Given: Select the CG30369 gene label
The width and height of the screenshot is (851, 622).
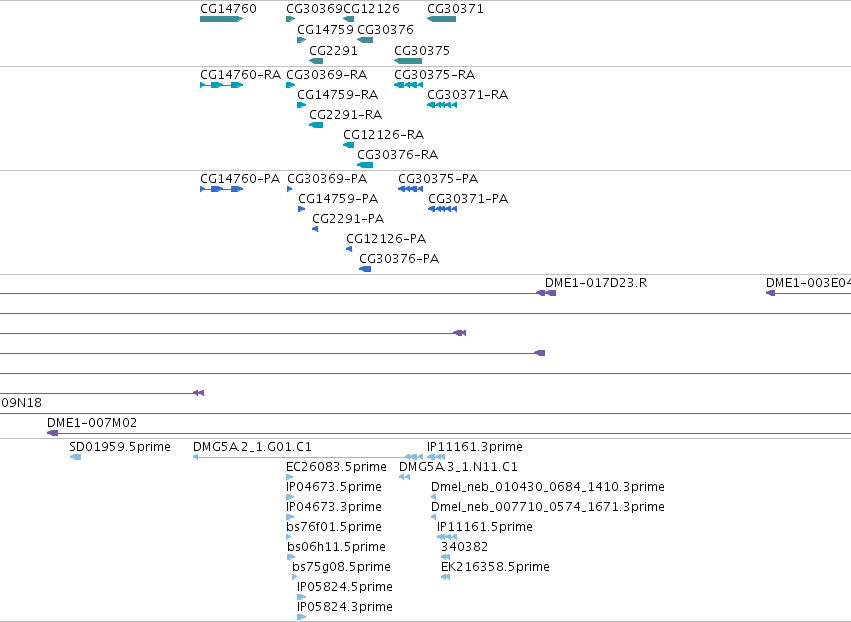Looking at the screenshot, I should pyautogui.click(x=314, y=9).
